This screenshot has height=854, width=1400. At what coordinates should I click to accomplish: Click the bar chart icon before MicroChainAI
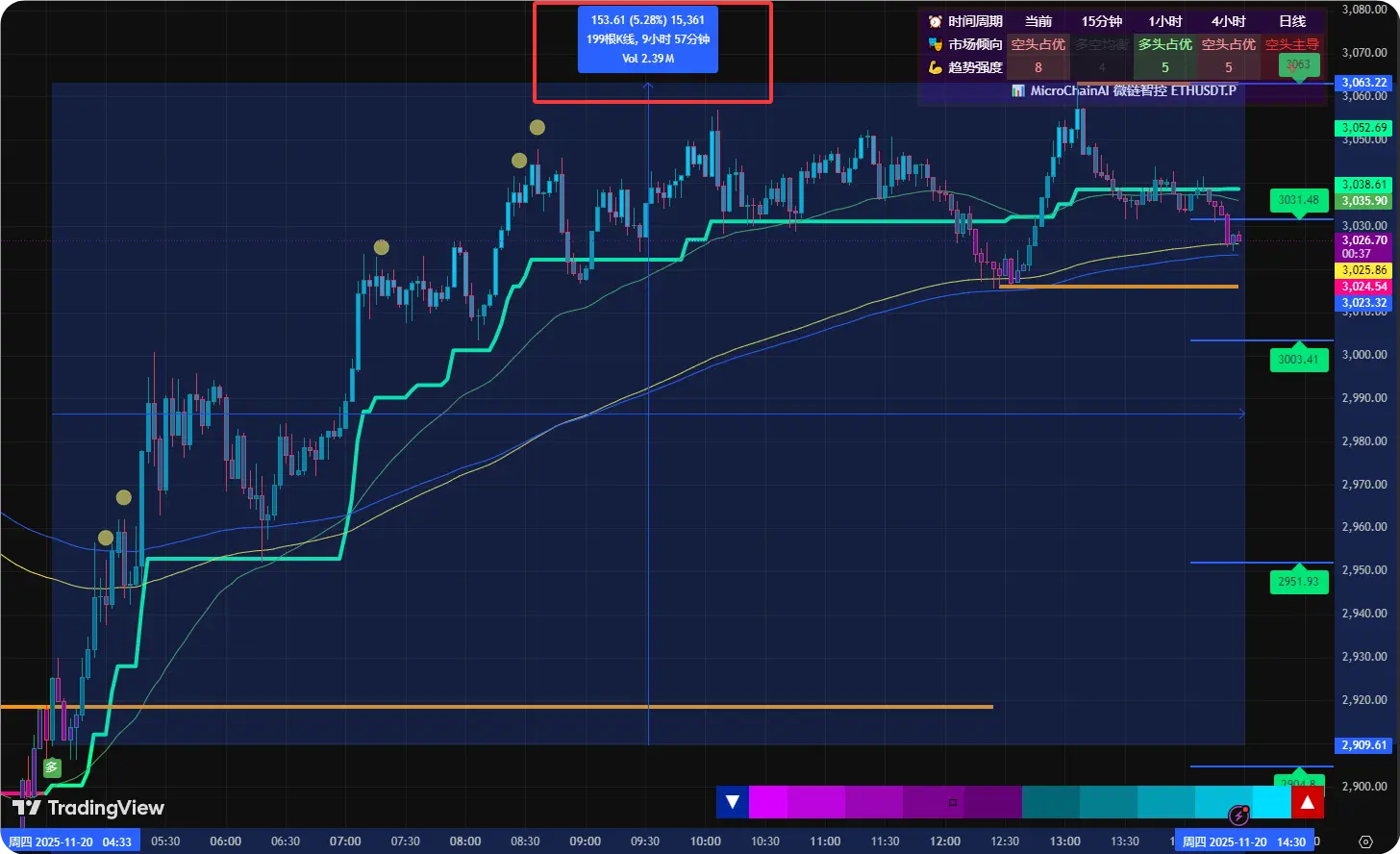(1018, 90)
